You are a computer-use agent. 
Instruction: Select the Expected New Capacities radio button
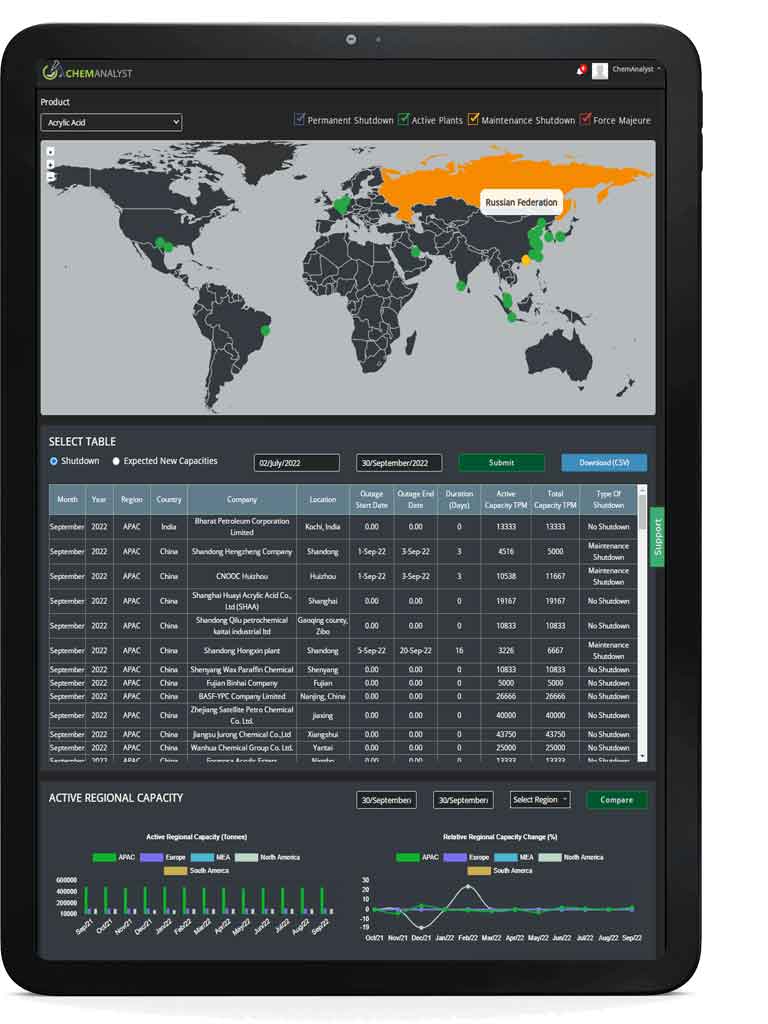coord(116,461)
